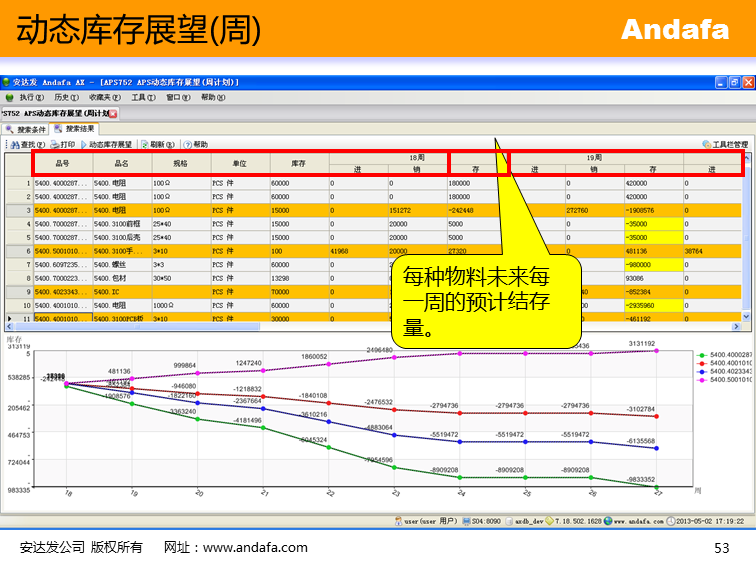Open the 收藏夹 menu

[104, 98]
